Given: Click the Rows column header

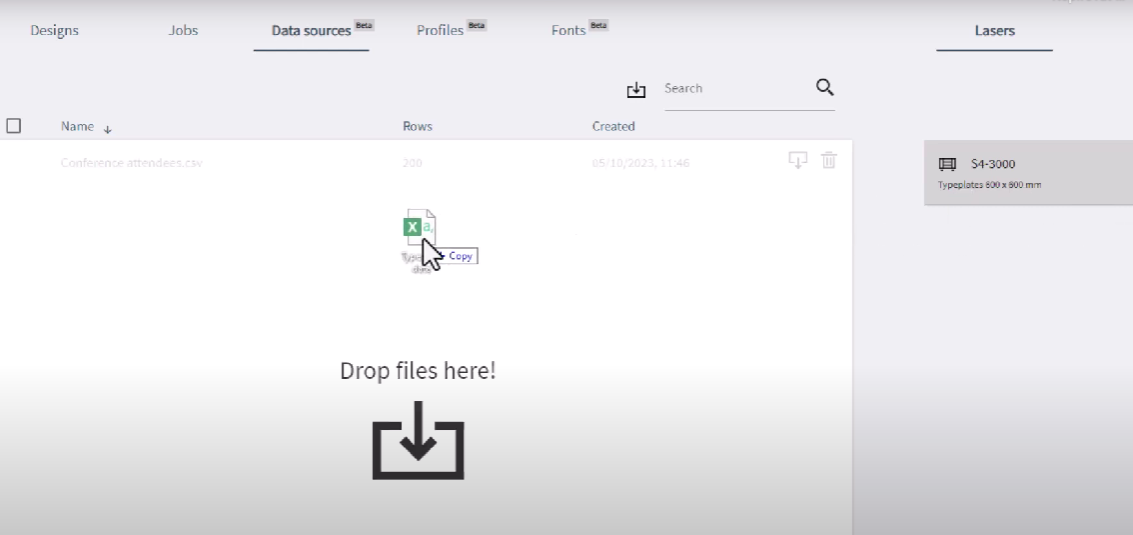Looking at the screenshot, I should [417, 127].
